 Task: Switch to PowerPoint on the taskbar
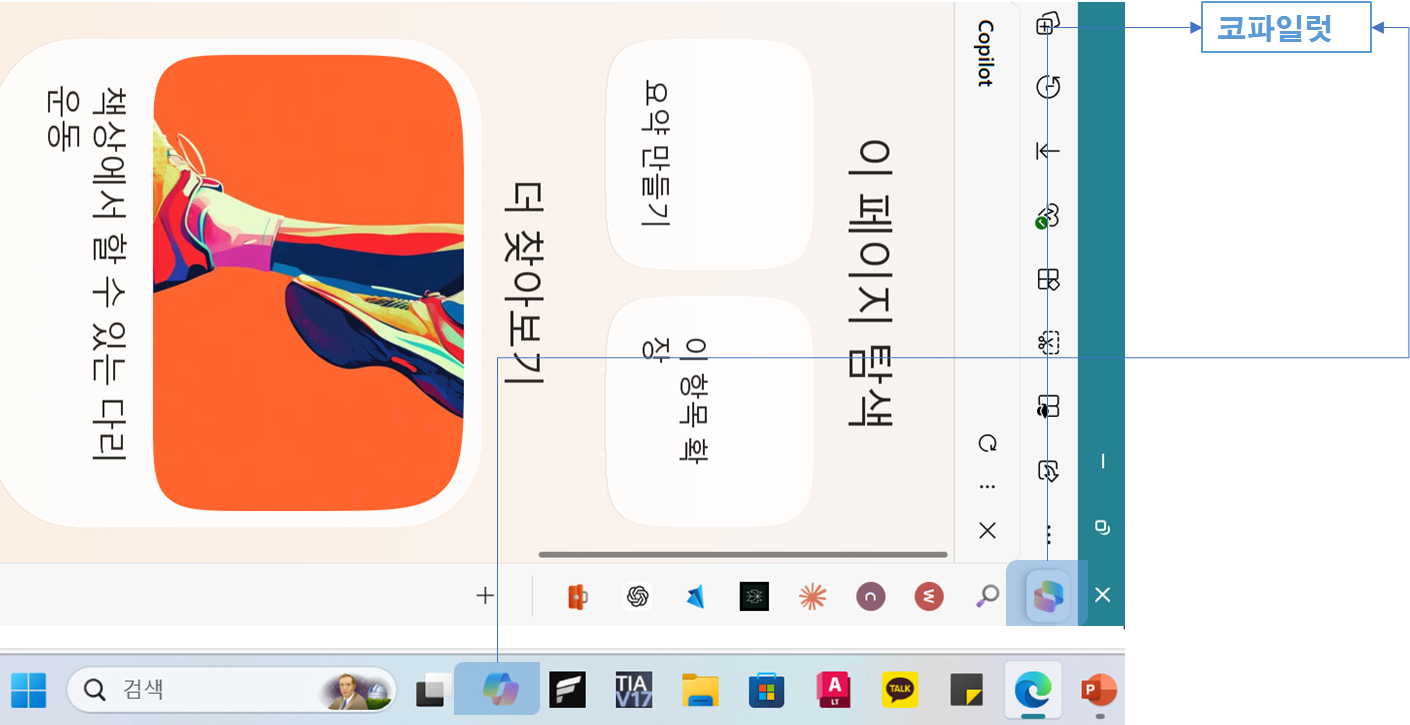pos(1099,690)
